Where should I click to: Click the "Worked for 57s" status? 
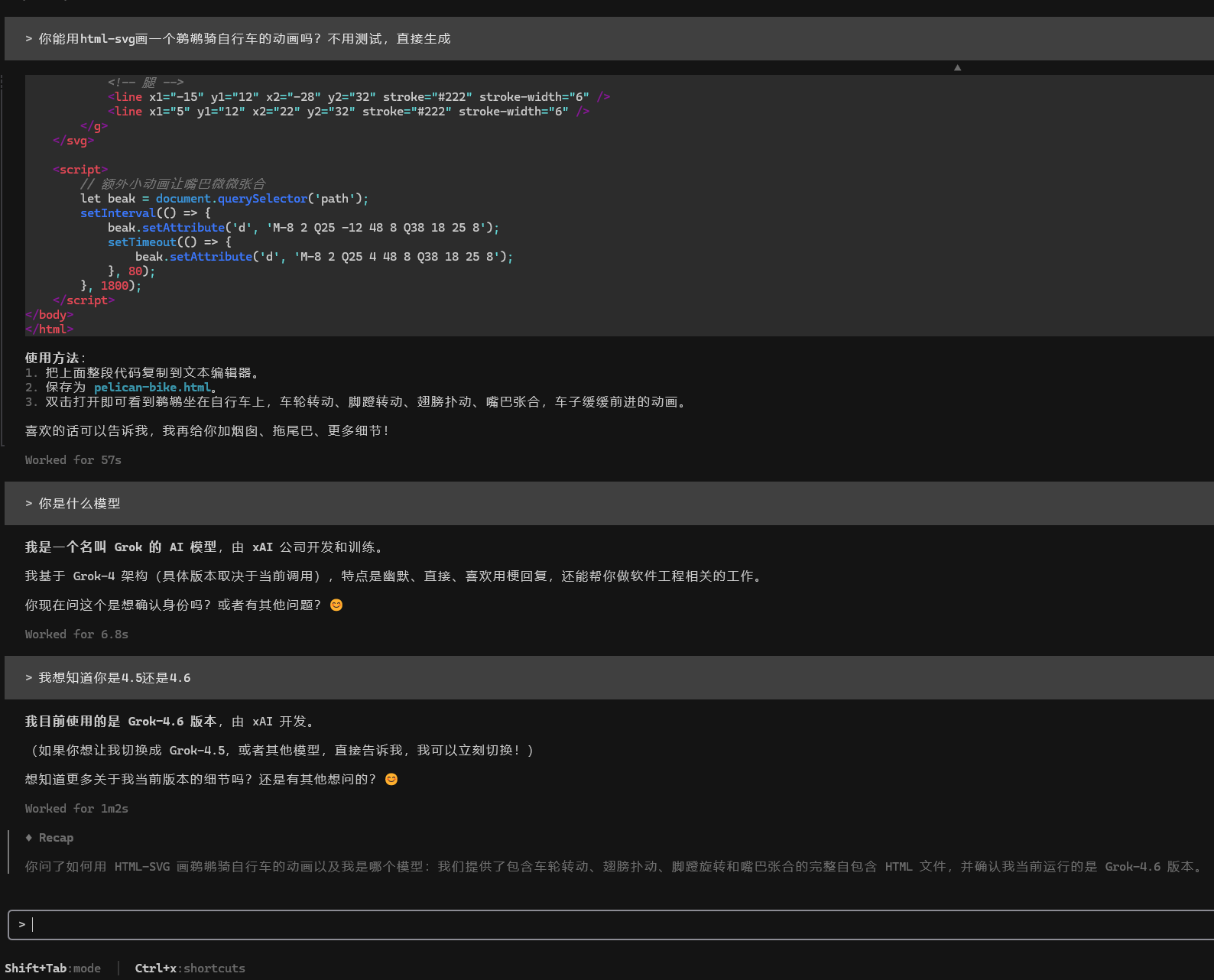(73, 459)
